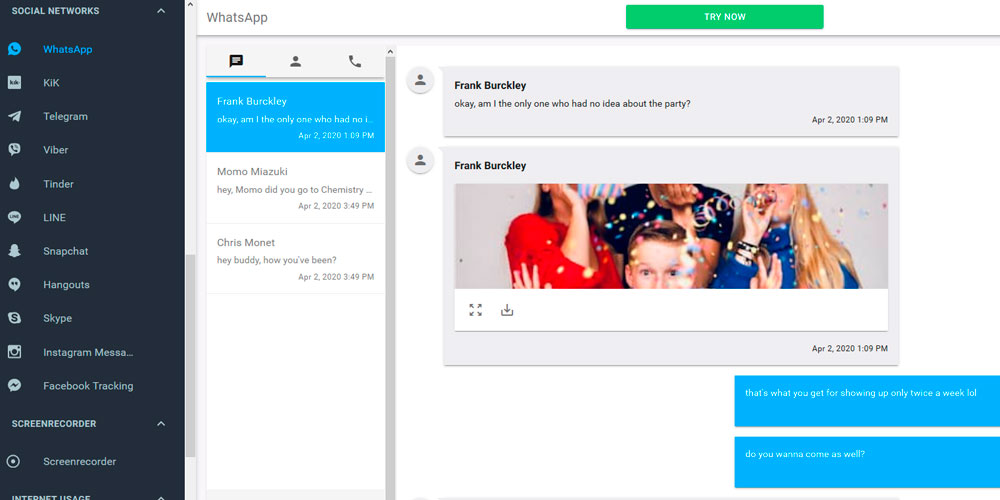Click "Apr 2, 2020 3:49 PM" in Chris Monet row
The width and height of the screenshot is (1000, 500).
point(336,277)
